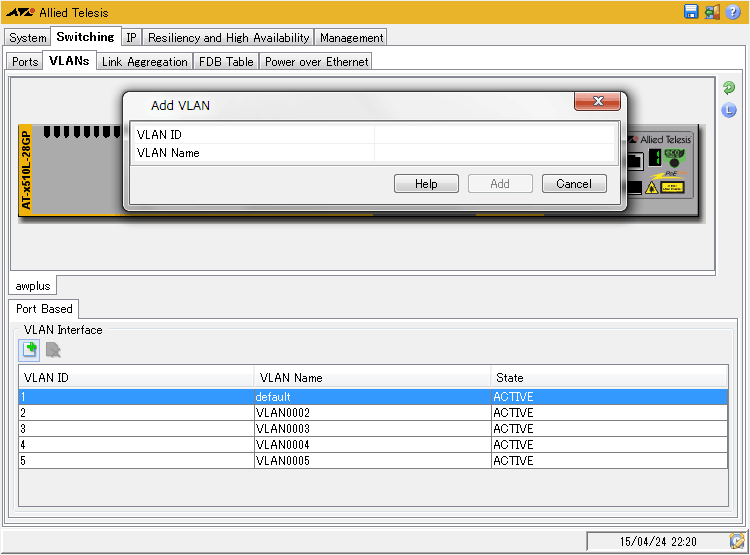Click the VLAN Name input field

(x=494, y=153)
